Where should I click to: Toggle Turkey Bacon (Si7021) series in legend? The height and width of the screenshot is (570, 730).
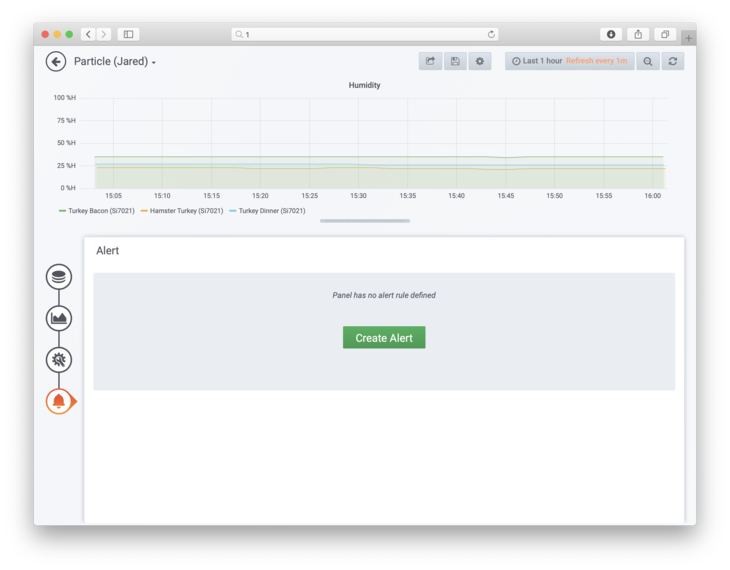click(100, 211)
